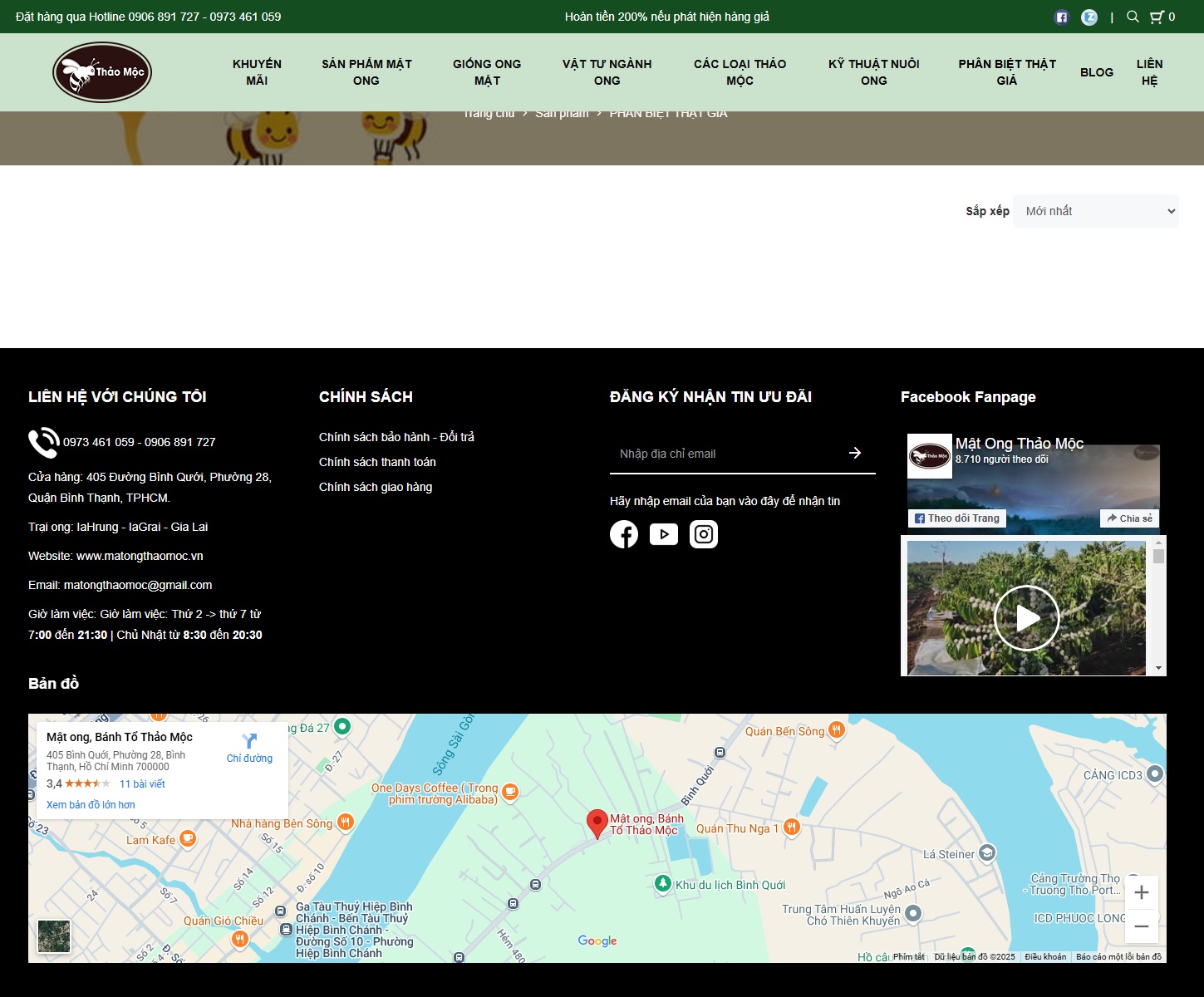
Task: Click the Chỉ đường directions icon
Action: coord(249,741)
